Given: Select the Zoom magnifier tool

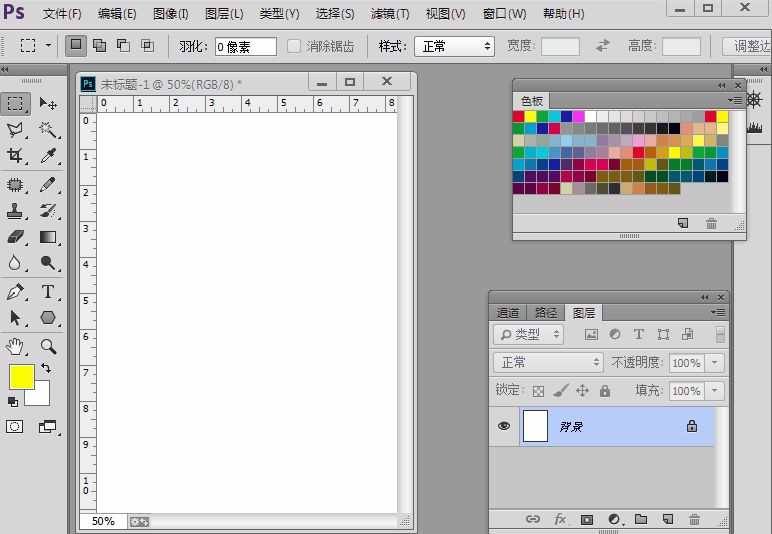Looking at the screenshot, I should coord(48,346).
